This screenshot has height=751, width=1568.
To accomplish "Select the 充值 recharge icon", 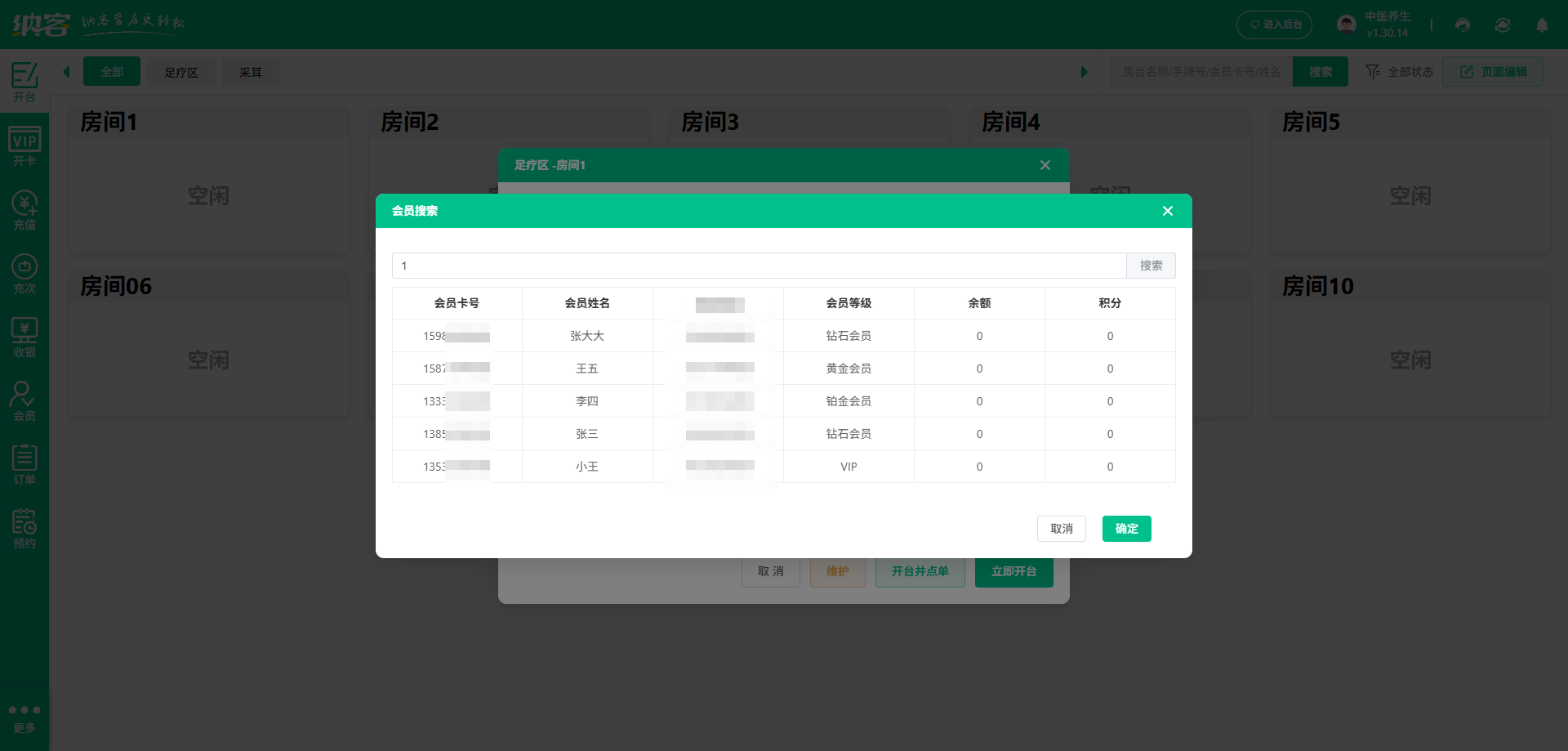I will point(24,209).
